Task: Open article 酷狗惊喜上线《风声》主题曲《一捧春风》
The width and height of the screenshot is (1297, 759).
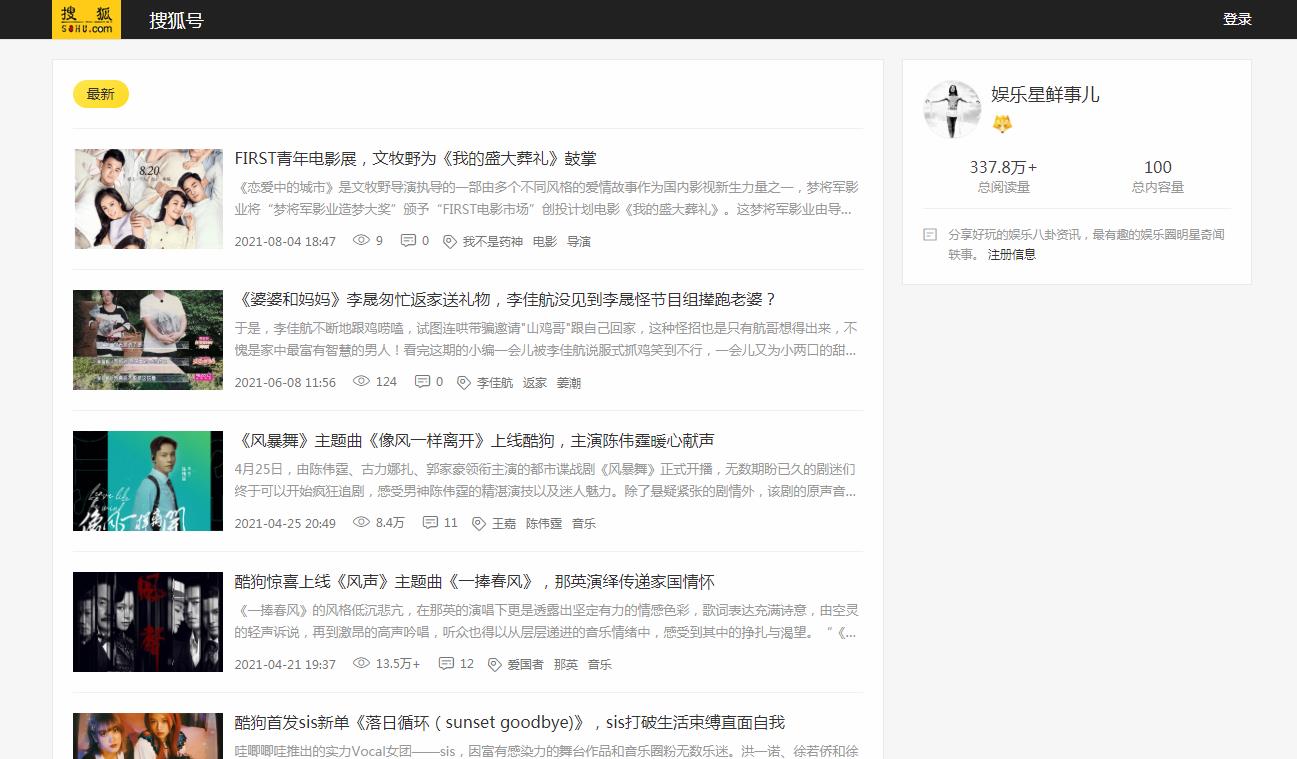Action: coord(475,581)
